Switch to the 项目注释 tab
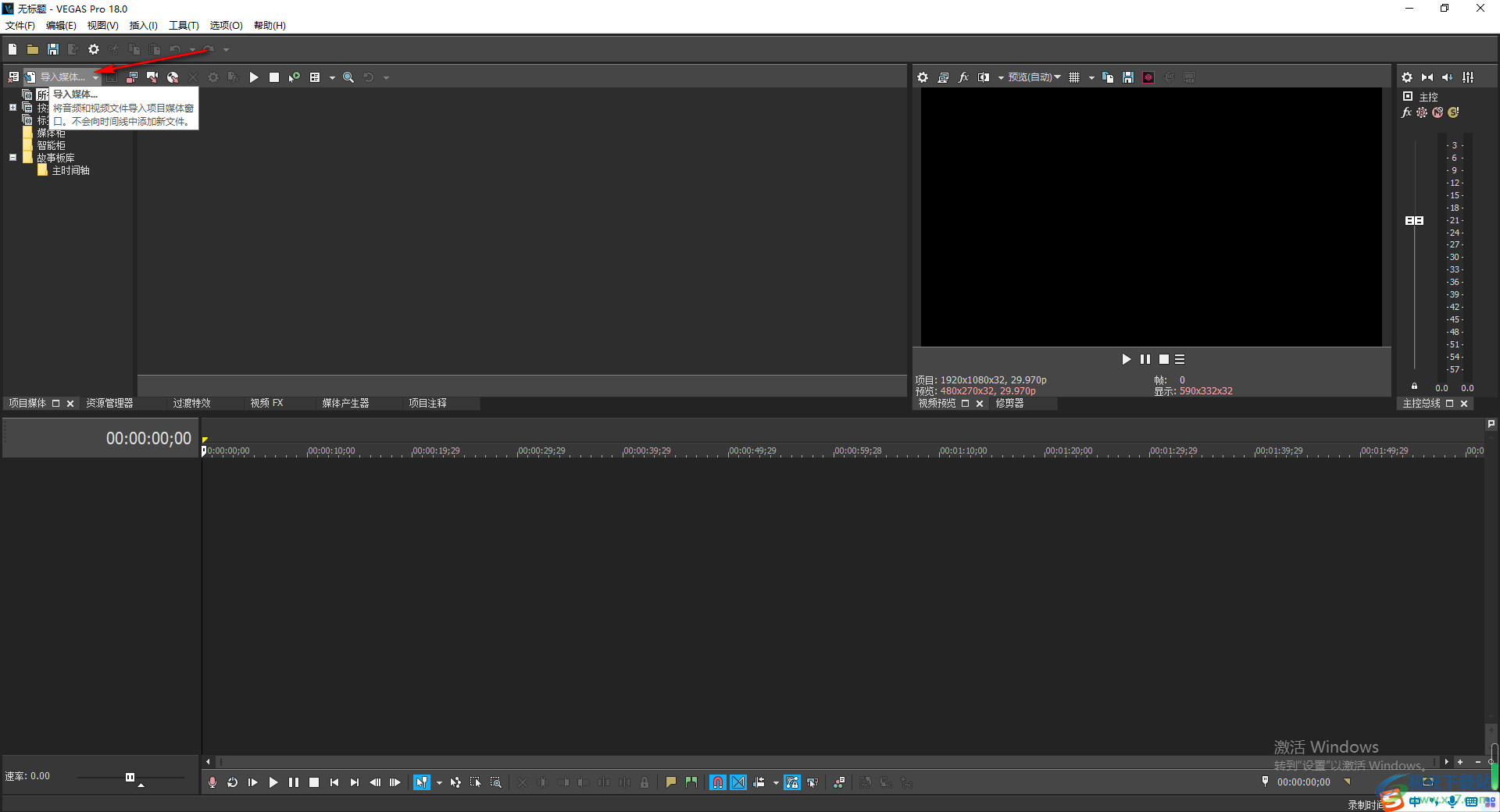 pyautogui.click(x=427, y=404)
